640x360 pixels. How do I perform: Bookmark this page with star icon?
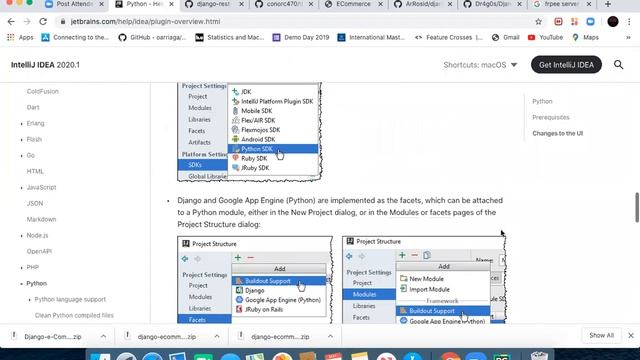point(538,22)
